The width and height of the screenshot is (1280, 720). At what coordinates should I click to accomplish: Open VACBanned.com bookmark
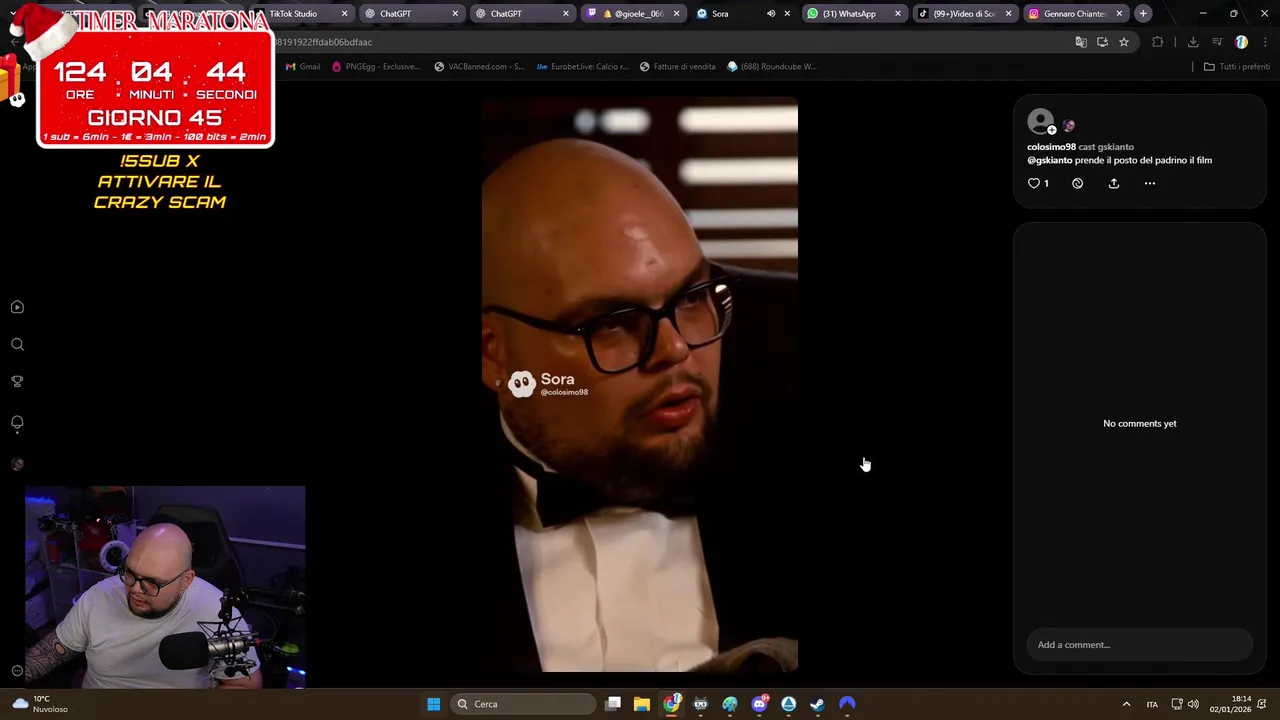click(x=479, y=67)
